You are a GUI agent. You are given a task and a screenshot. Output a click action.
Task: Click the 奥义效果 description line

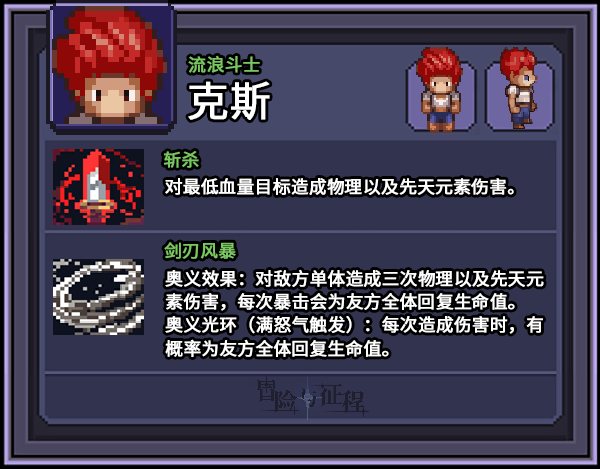355,279
